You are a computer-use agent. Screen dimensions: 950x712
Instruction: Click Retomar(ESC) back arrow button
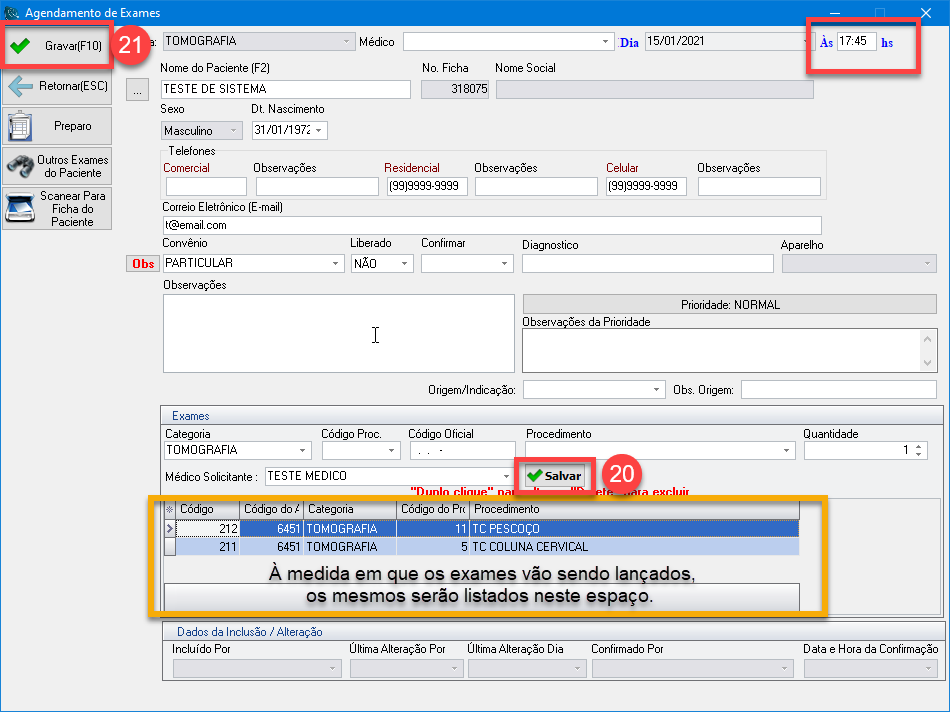pyautogui.click(x=56, y=86)
